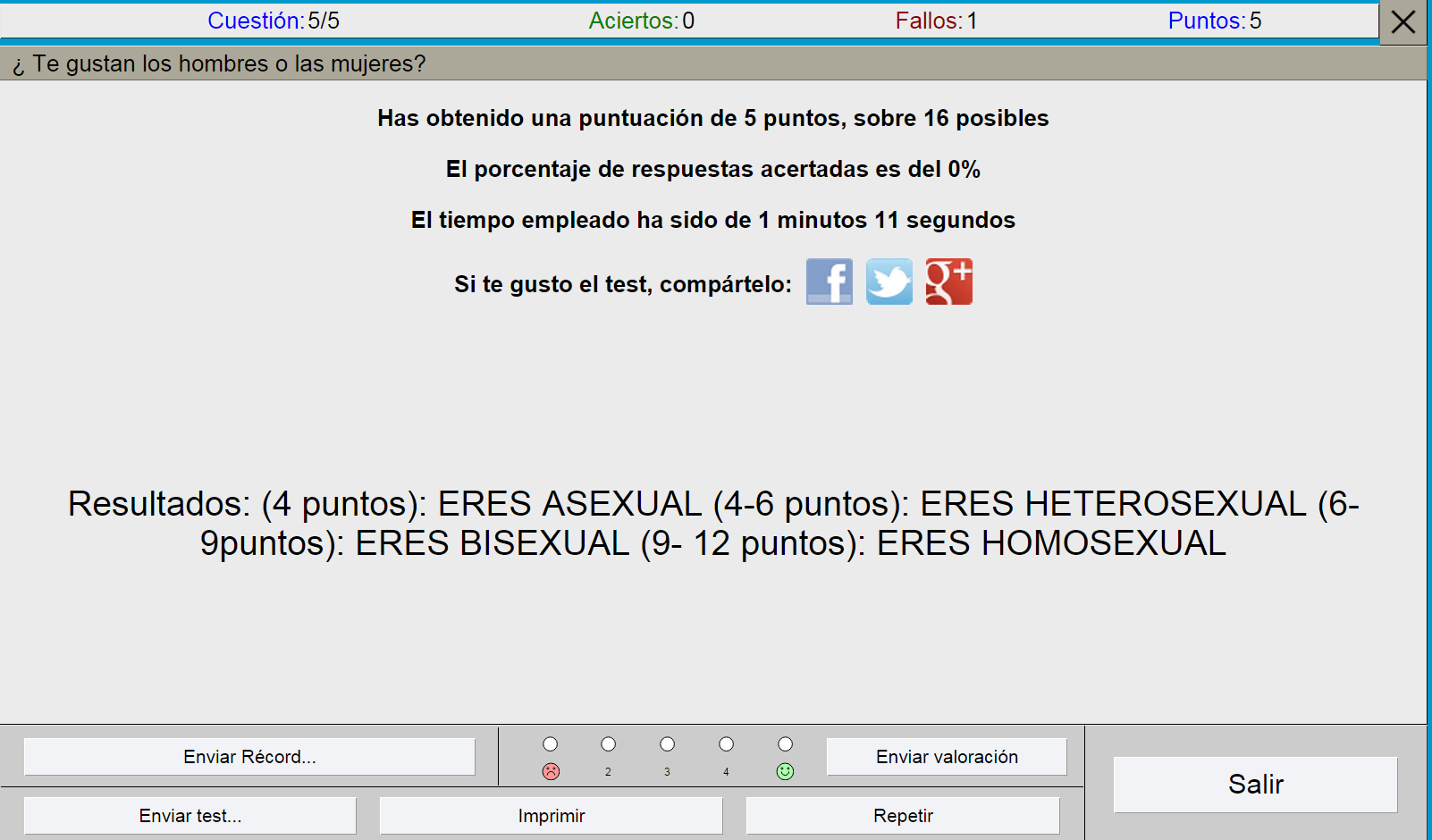Select rating 4 radio button
The image size is (1432, 840).
tap(727, 744)
